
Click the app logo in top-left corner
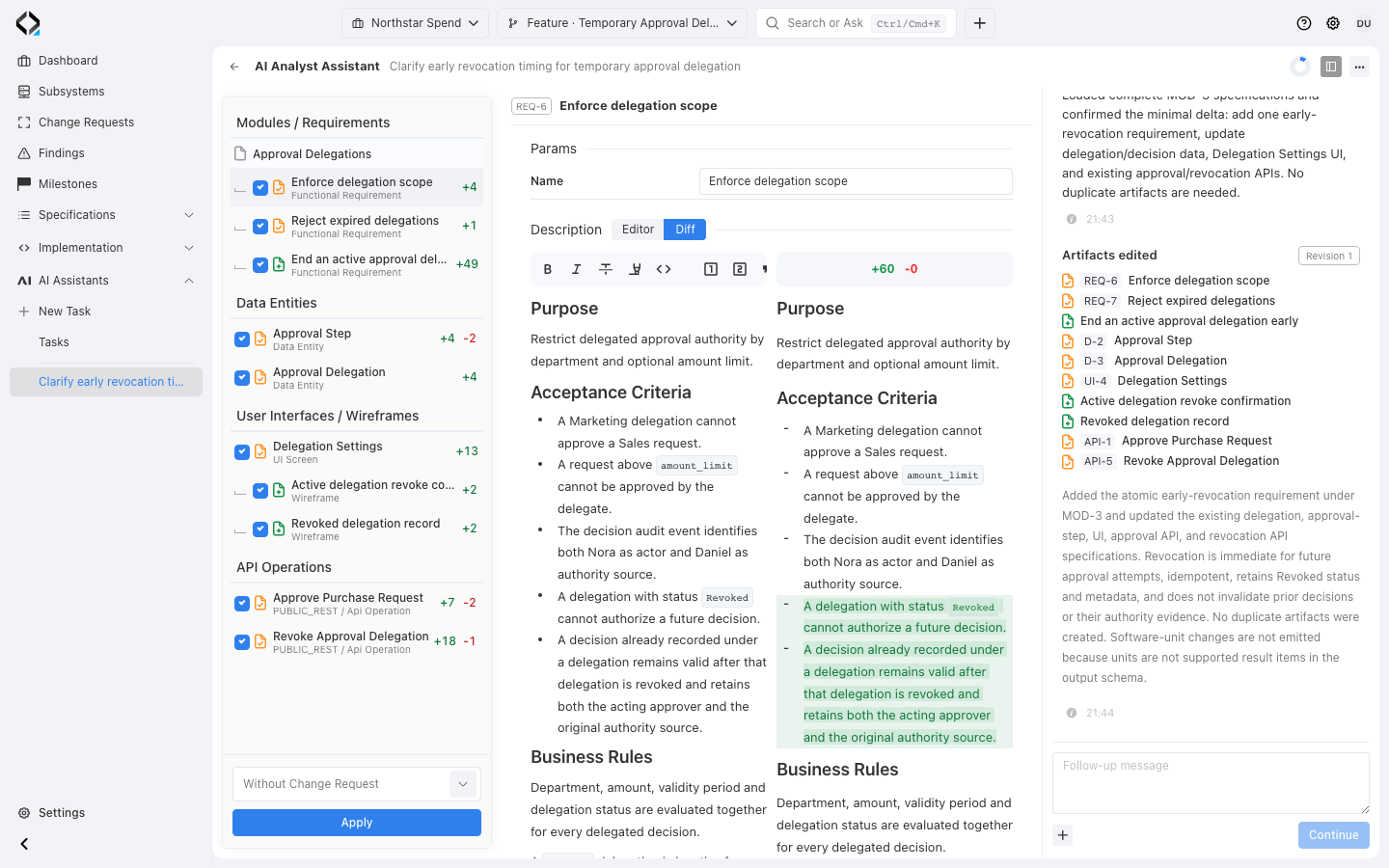click(x=28, y=23)
